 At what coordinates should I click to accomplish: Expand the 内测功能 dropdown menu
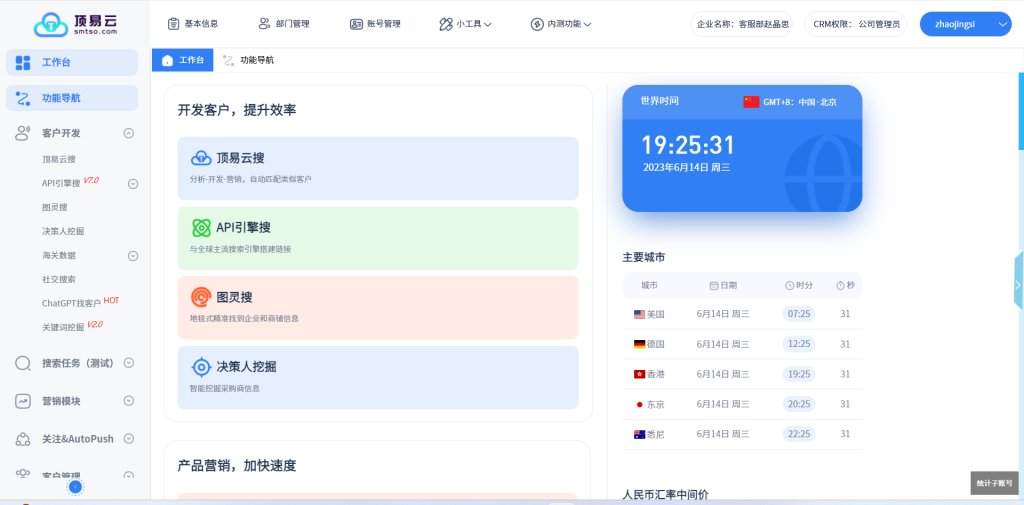pos(561,23)
